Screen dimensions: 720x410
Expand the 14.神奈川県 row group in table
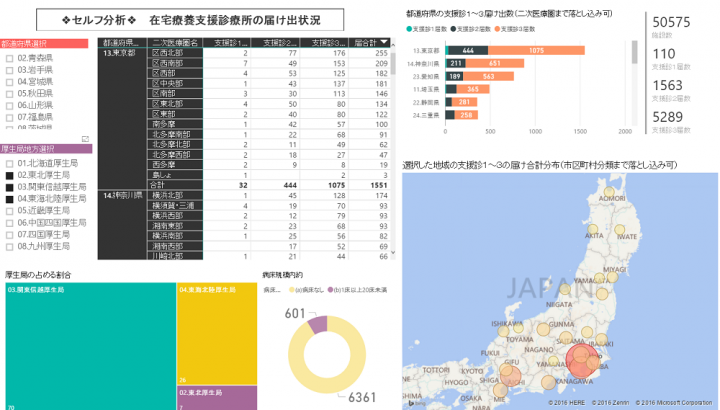click(122, 196)
